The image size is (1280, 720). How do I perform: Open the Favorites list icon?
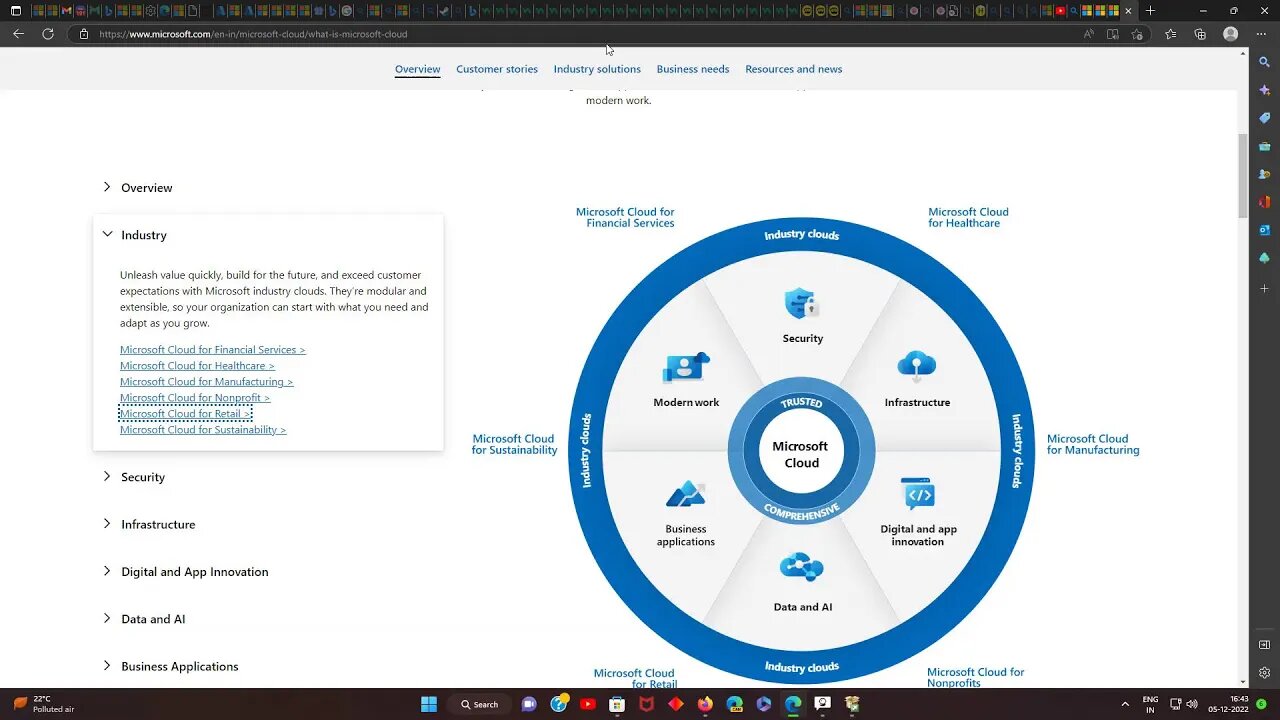(x=1171, y=34)
